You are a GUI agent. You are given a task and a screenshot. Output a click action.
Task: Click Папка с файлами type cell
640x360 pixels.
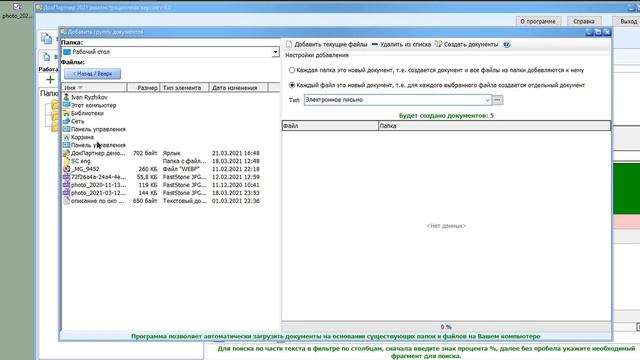pyautogui.click(x=184, y=161)
